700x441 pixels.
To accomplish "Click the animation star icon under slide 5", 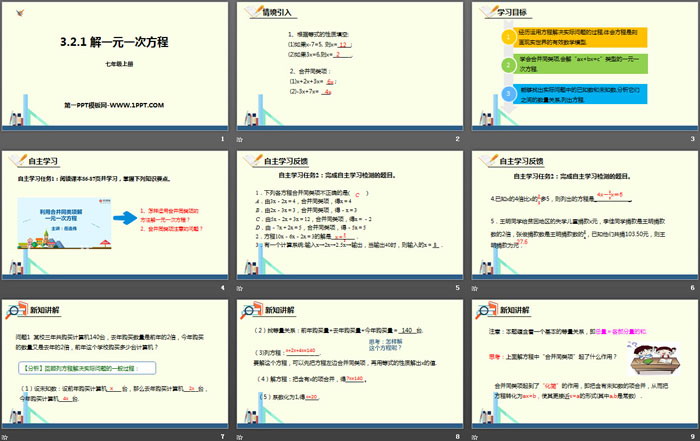I will pos(240,288).
